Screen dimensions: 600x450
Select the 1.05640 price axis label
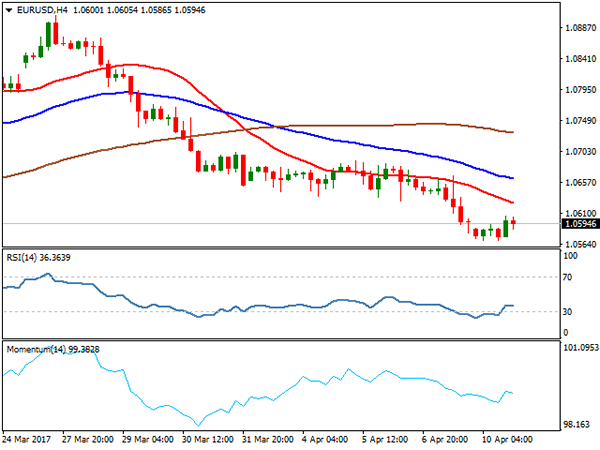(580, 244)
